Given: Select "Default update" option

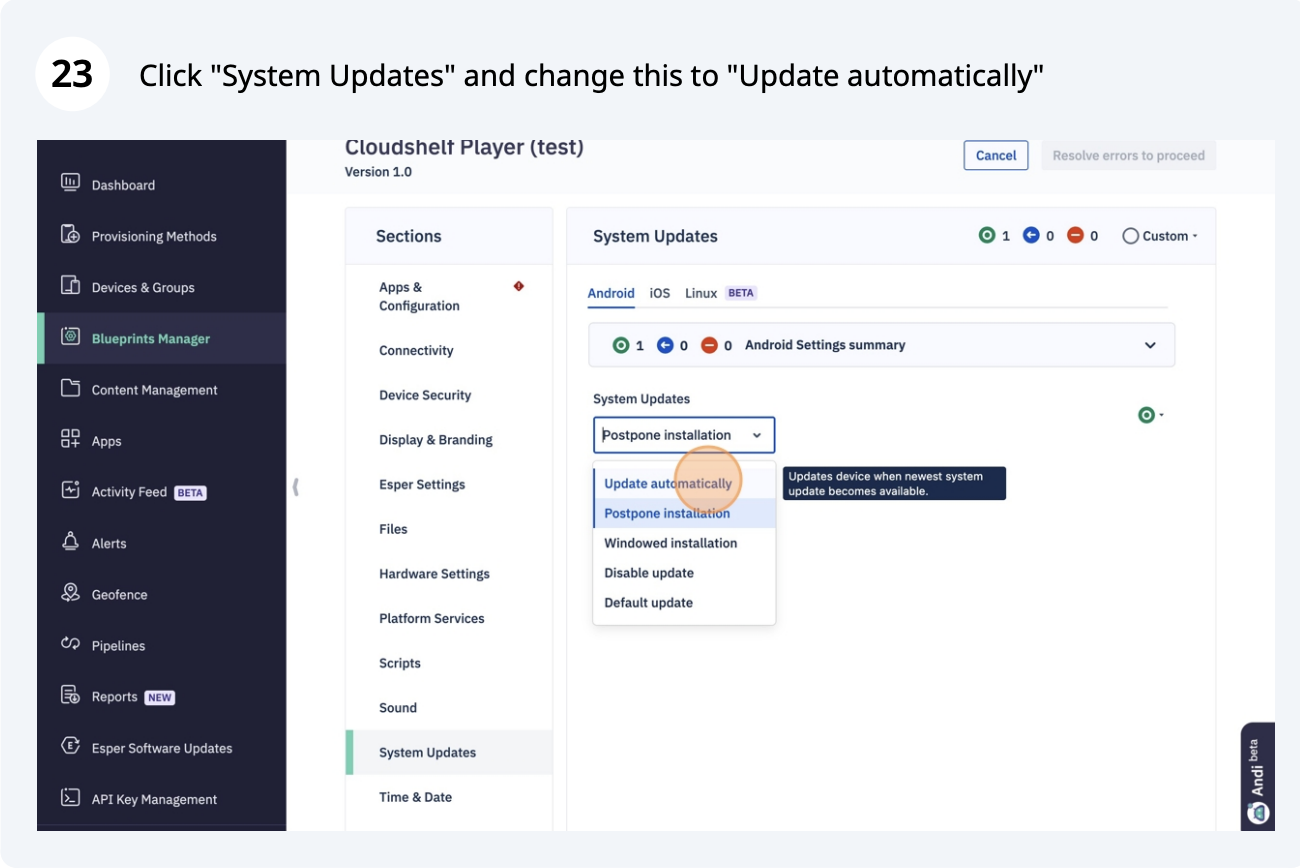Looking at the screenshot, I should pos(684,603).
